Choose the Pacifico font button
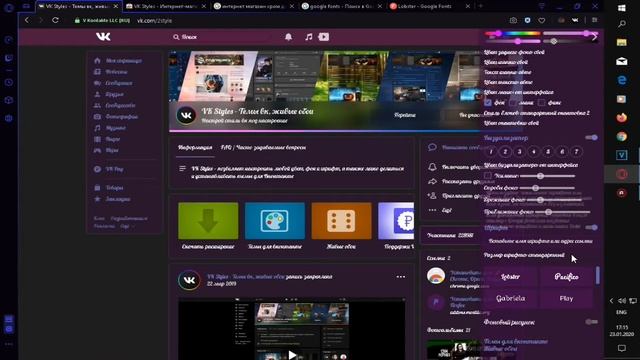 [566, 277]
